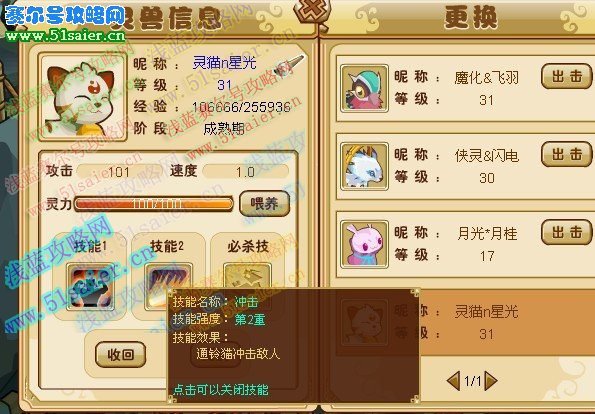
Task: Click the 点击可以关闭技能 tooltip text
Action: (x=221, y=390)
